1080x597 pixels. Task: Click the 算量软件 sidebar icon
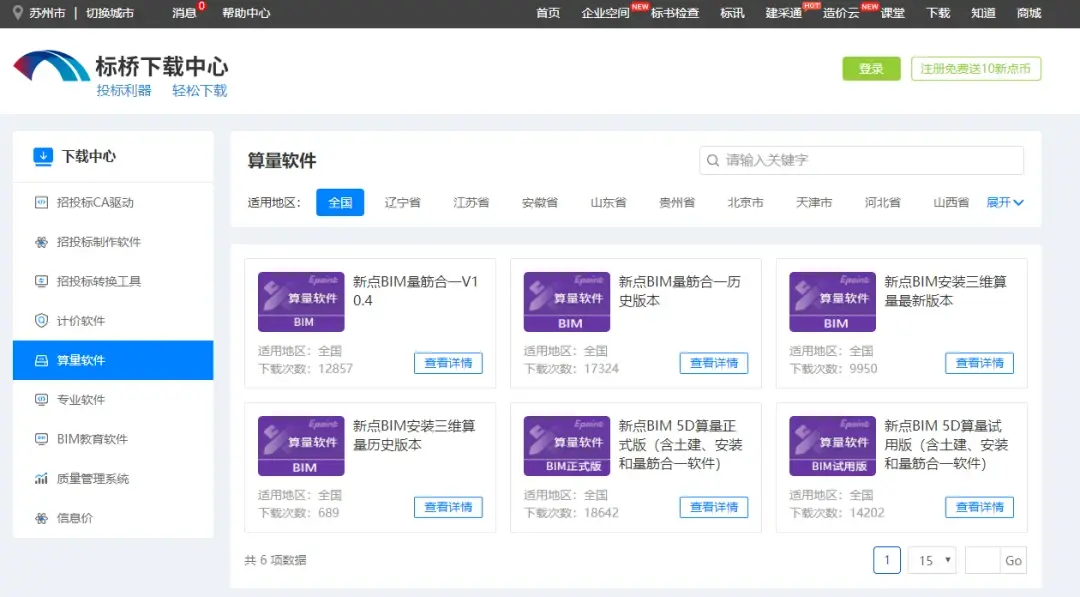click(41, 360)
